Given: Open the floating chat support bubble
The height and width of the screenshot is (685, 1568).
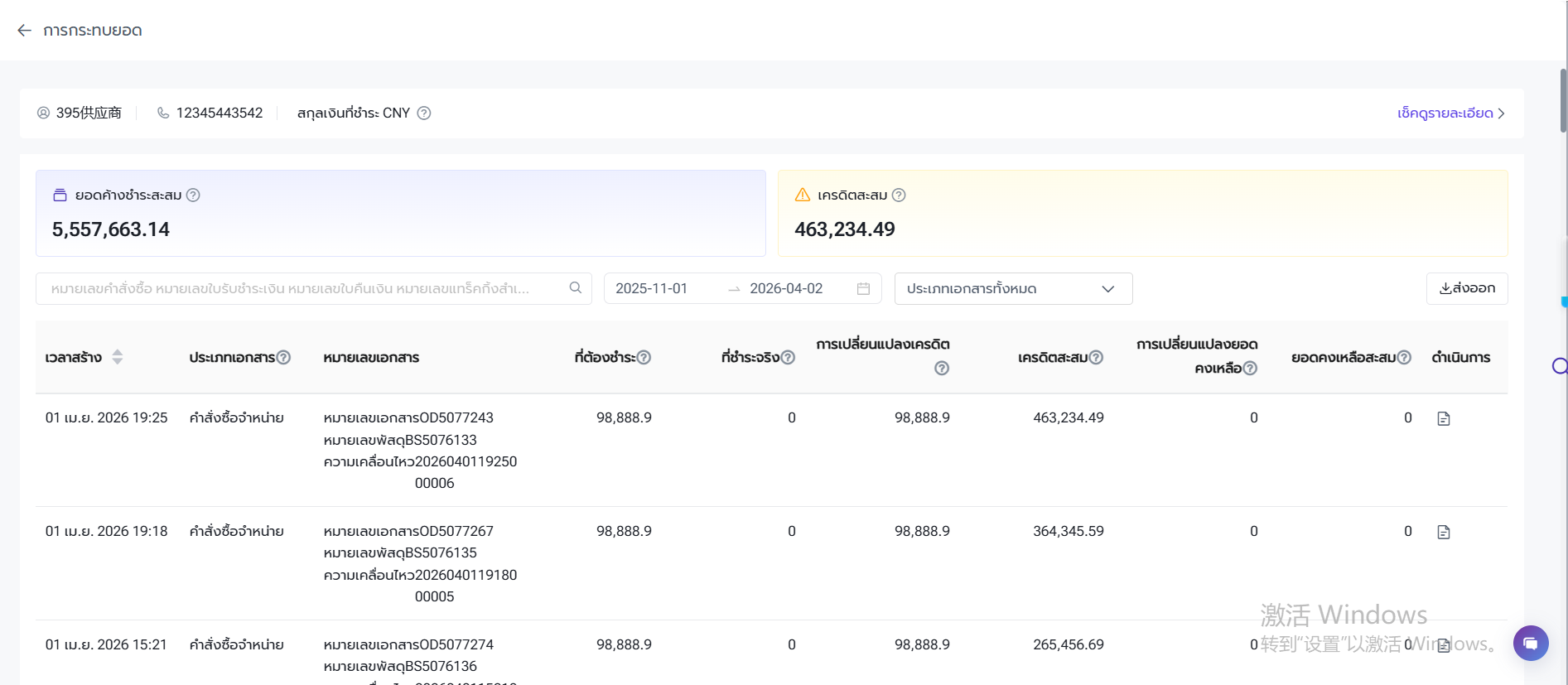Looking at the screenshot, I should pyautogui.click(x=1530, y=644).
